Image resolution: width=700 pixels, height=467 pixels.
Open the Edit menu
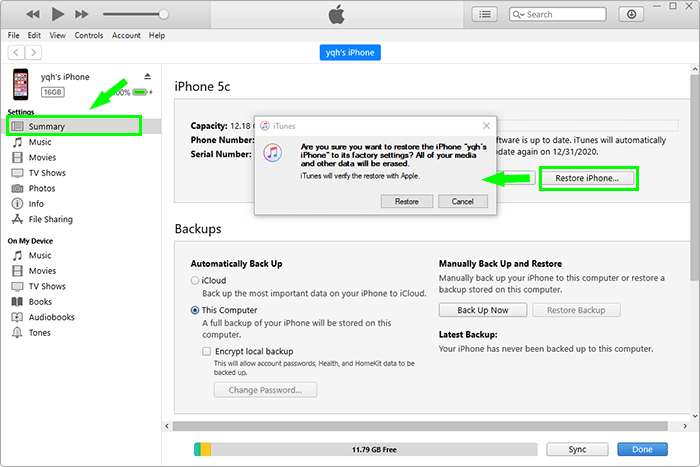point(34,35)
